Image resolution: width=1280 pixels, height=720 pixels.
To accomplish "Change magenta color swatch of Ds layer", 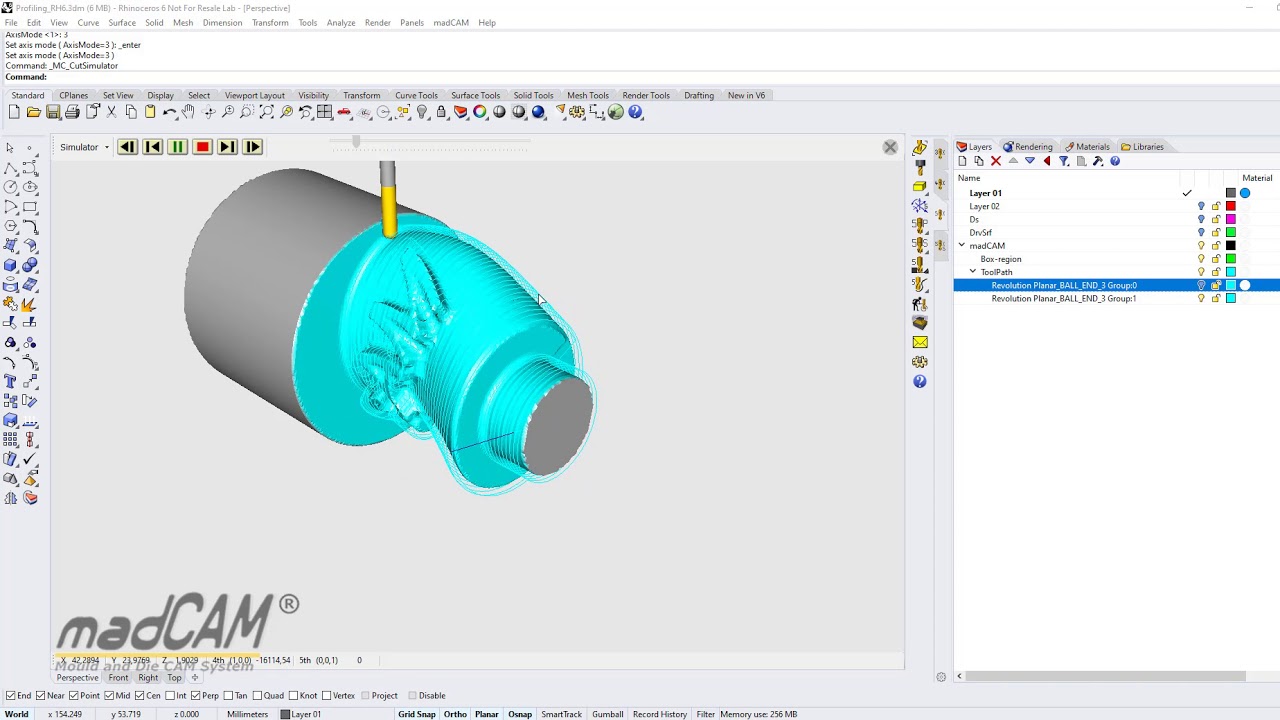I will 1231,219.
